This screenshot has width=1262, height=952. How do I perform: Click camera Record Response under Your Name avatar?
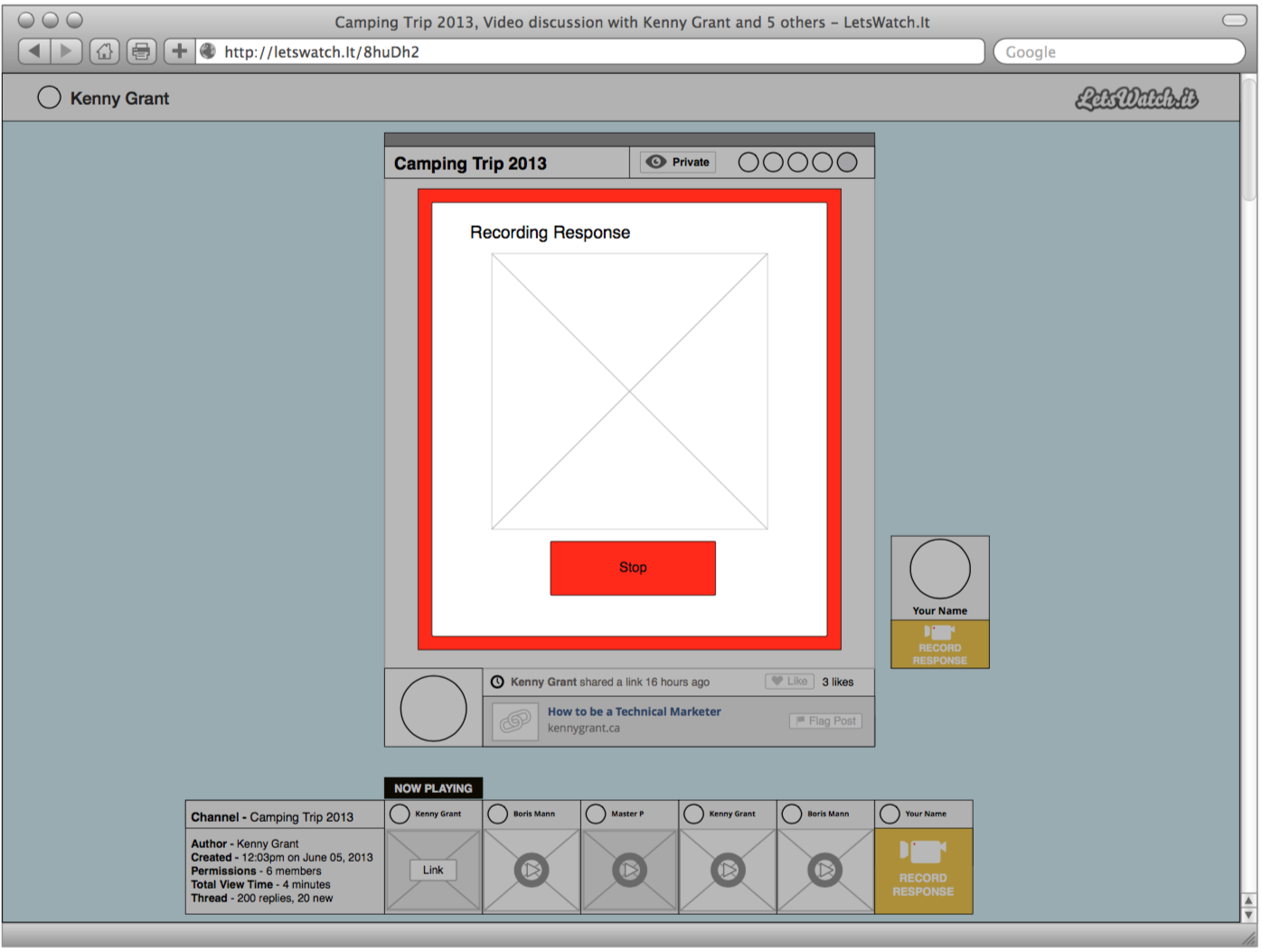click(x=939, y=644)
